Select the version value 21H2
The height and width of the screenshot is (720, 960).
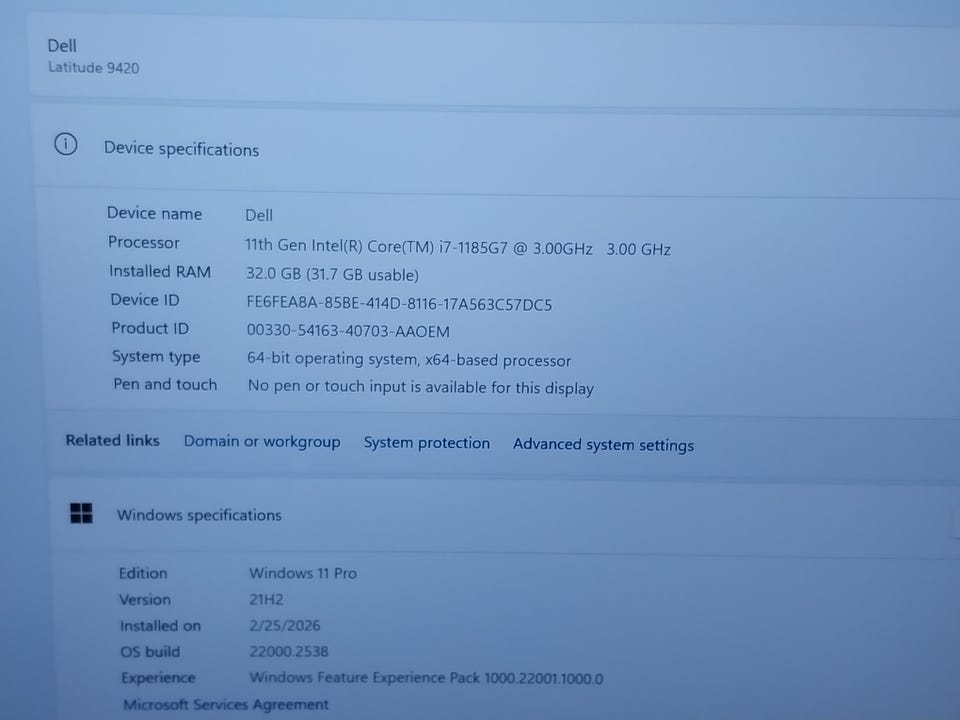(266, 599)
